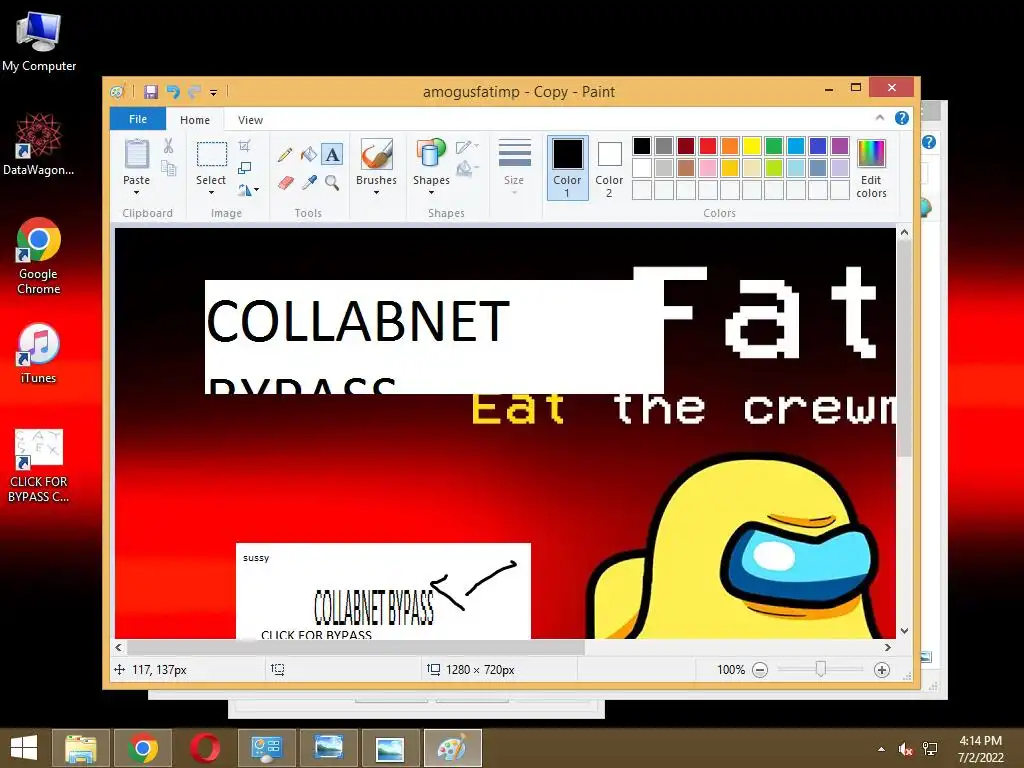Open the Rotate or flip dropdown
The height and width of the screenshot is (768, 1024).
coord(248,190)
